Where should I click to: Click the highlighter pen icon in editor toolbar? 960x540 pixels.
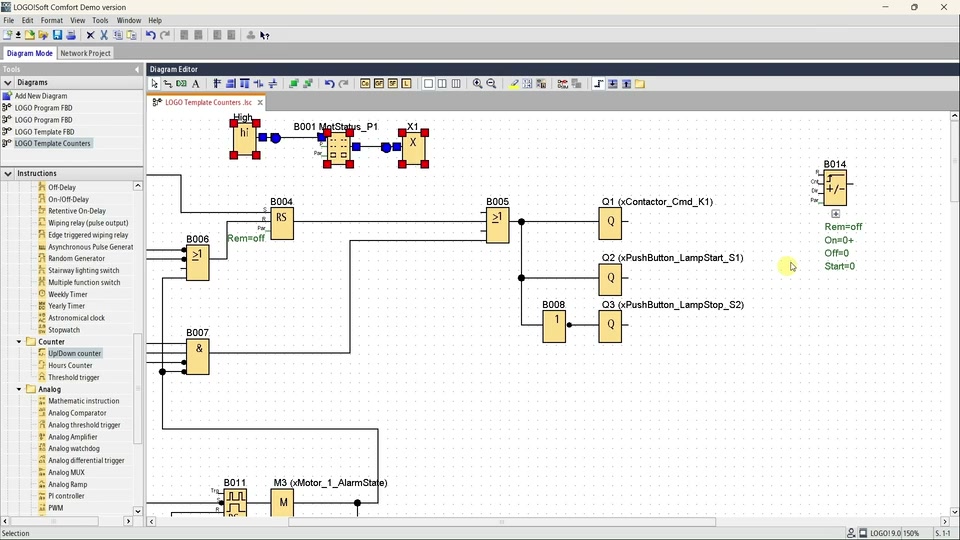click(x=514, y=84)
